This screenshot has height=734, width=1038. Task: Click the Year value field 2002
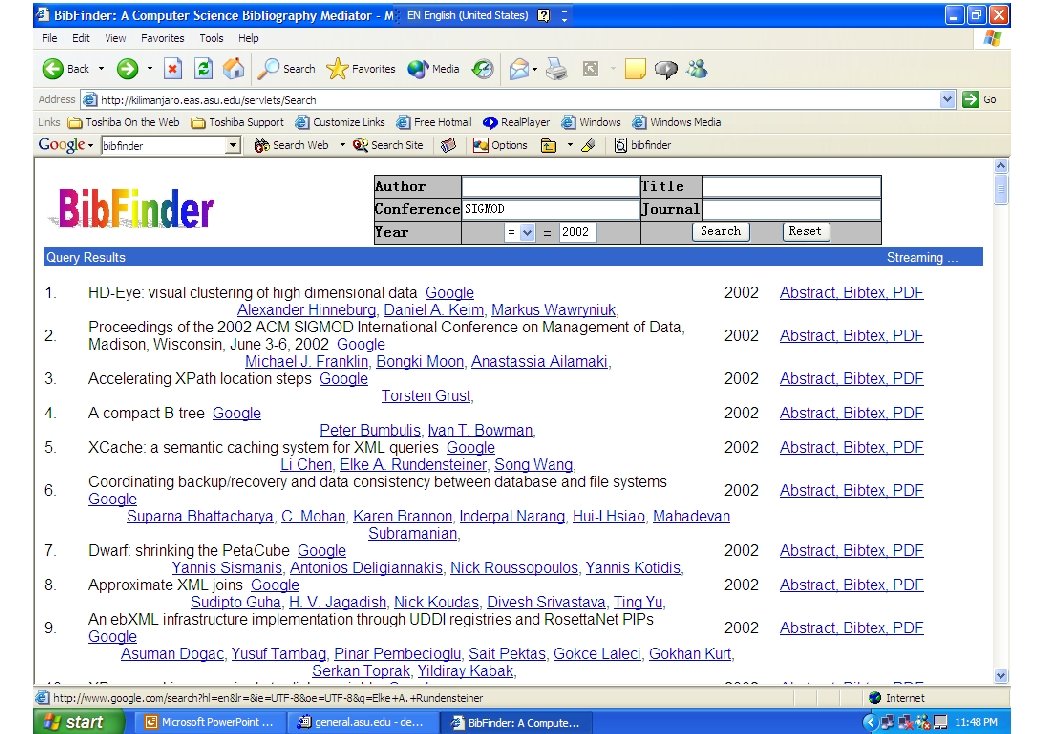pyautogui.click(x=577, y=232)
